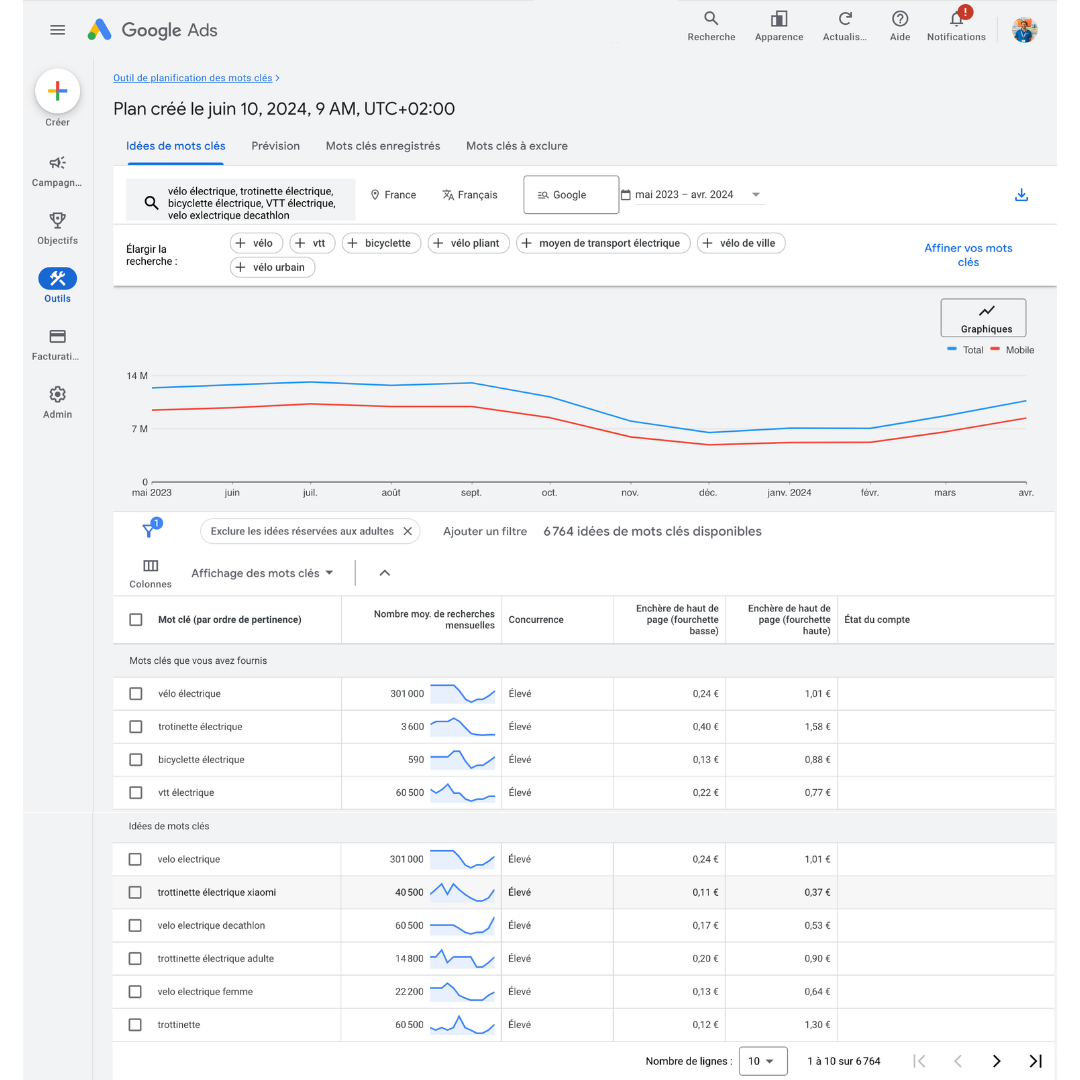
Task: Toggle the select-all keywords checkbox
Action: pos(136,619)
